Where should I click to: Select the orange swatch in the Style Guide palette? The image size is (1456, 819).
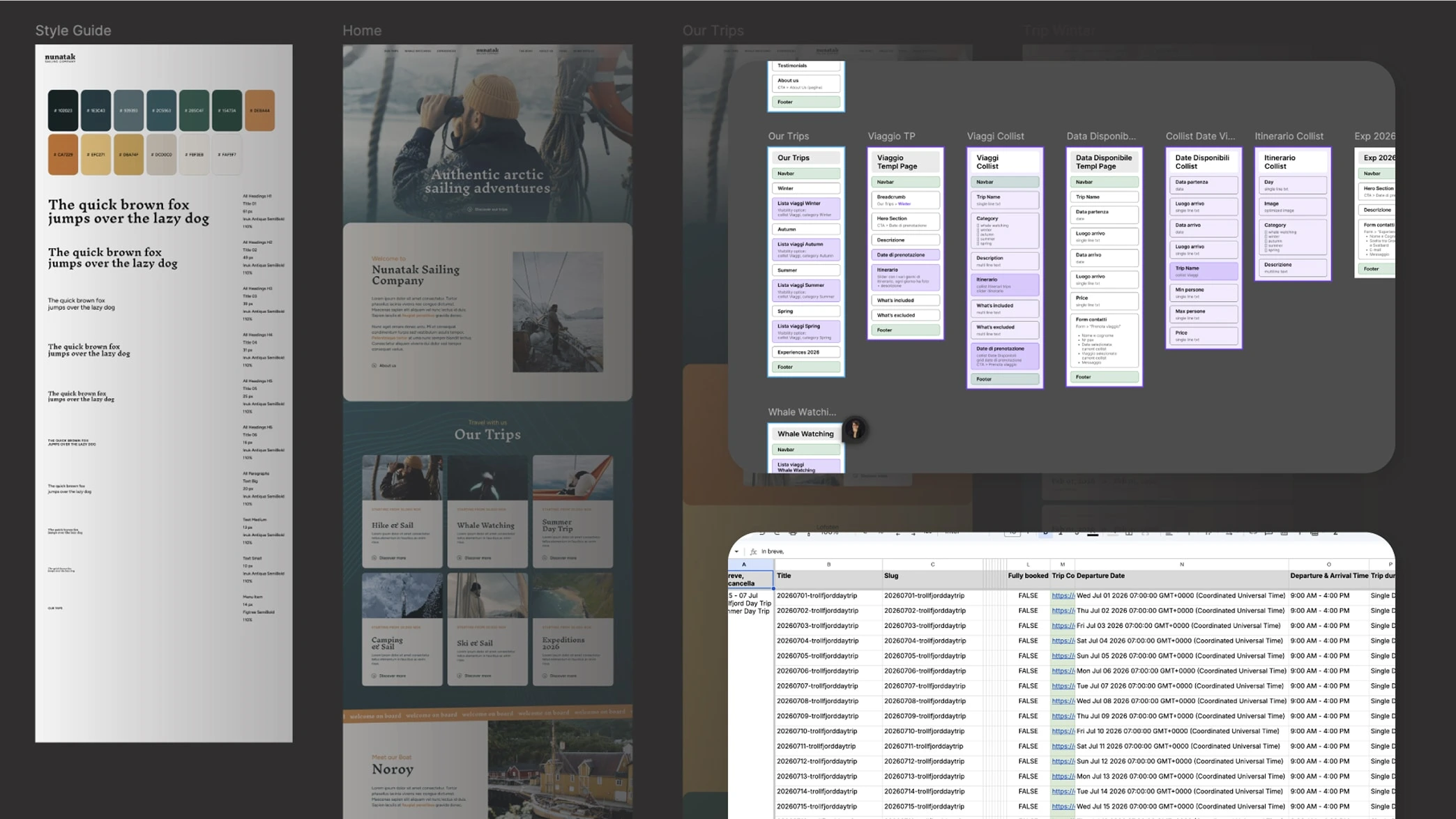[261, 109]
